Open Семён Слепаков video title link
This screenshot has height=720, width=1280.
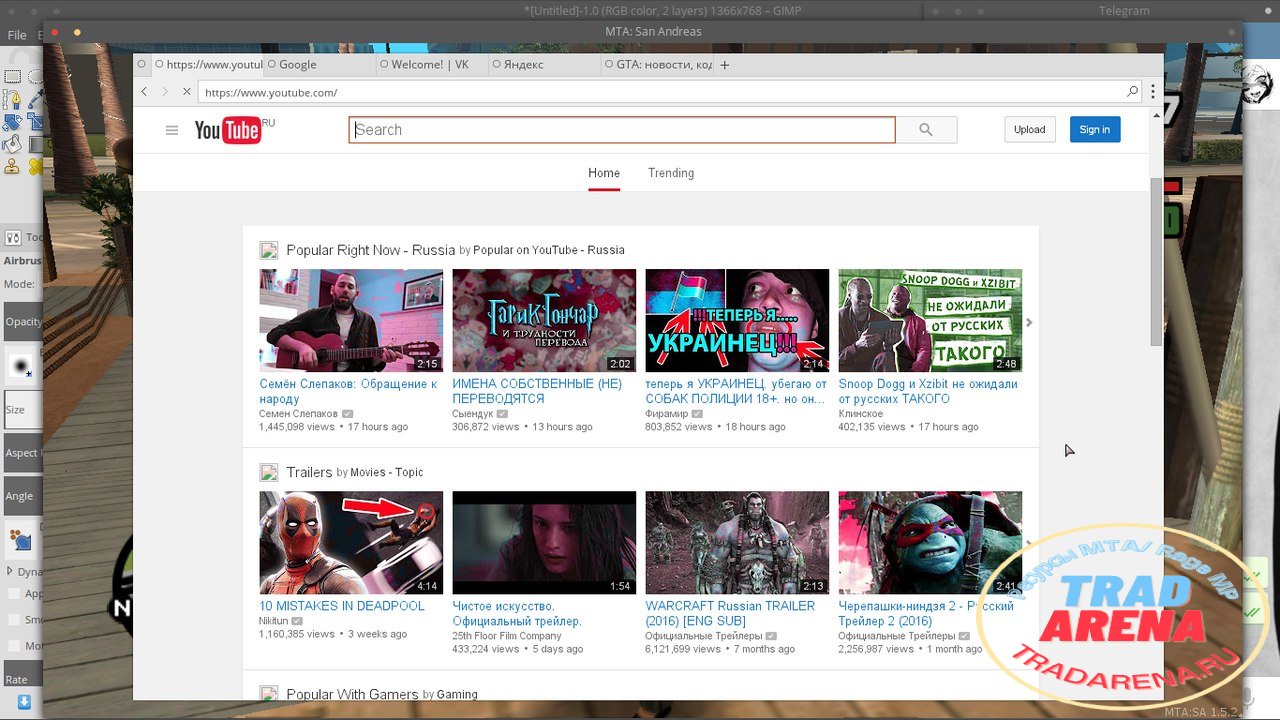[348, 391]
